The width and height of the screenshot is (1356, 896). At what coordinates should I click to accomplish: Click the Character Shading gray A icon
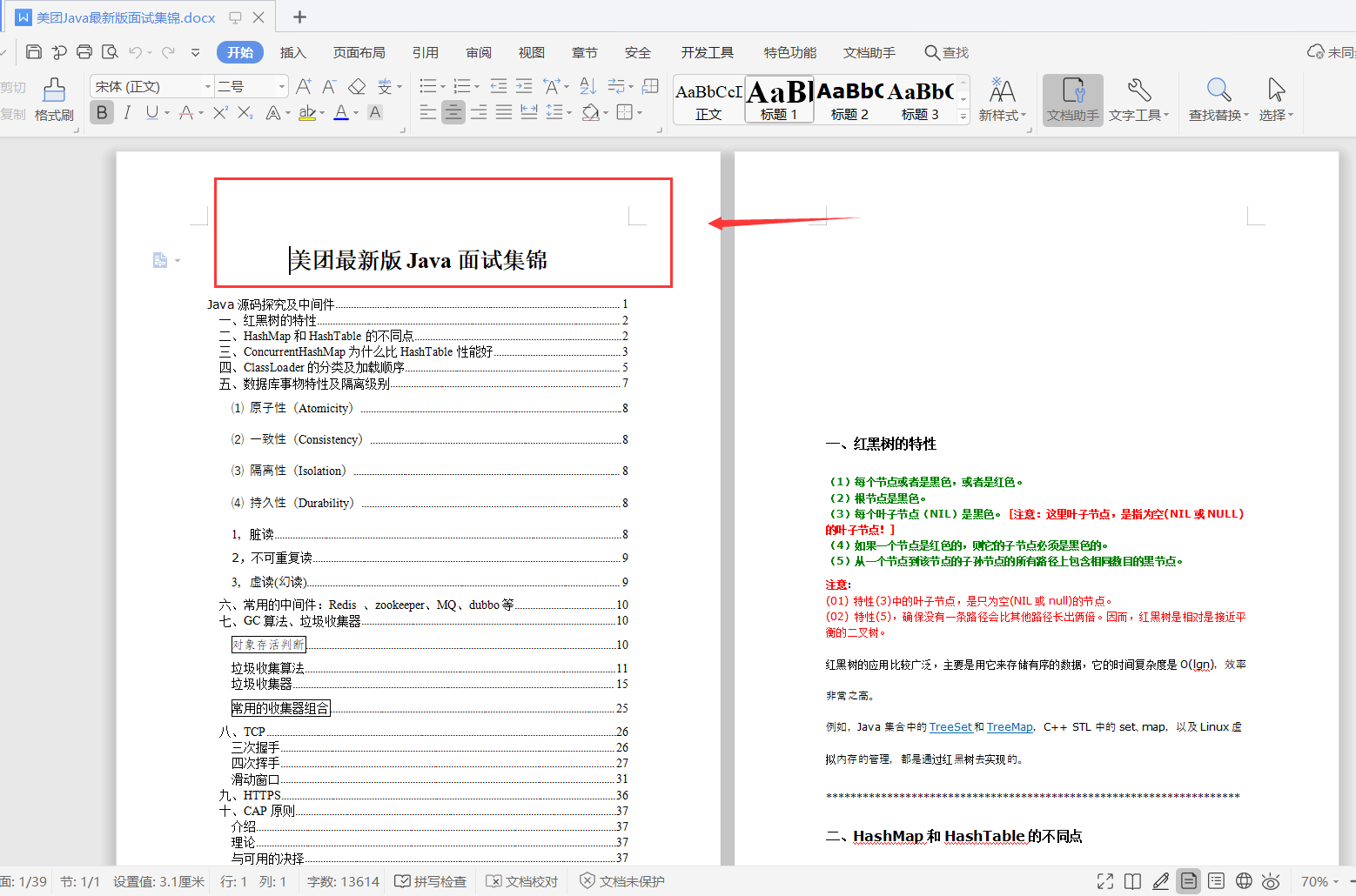(x=375, y=112)
